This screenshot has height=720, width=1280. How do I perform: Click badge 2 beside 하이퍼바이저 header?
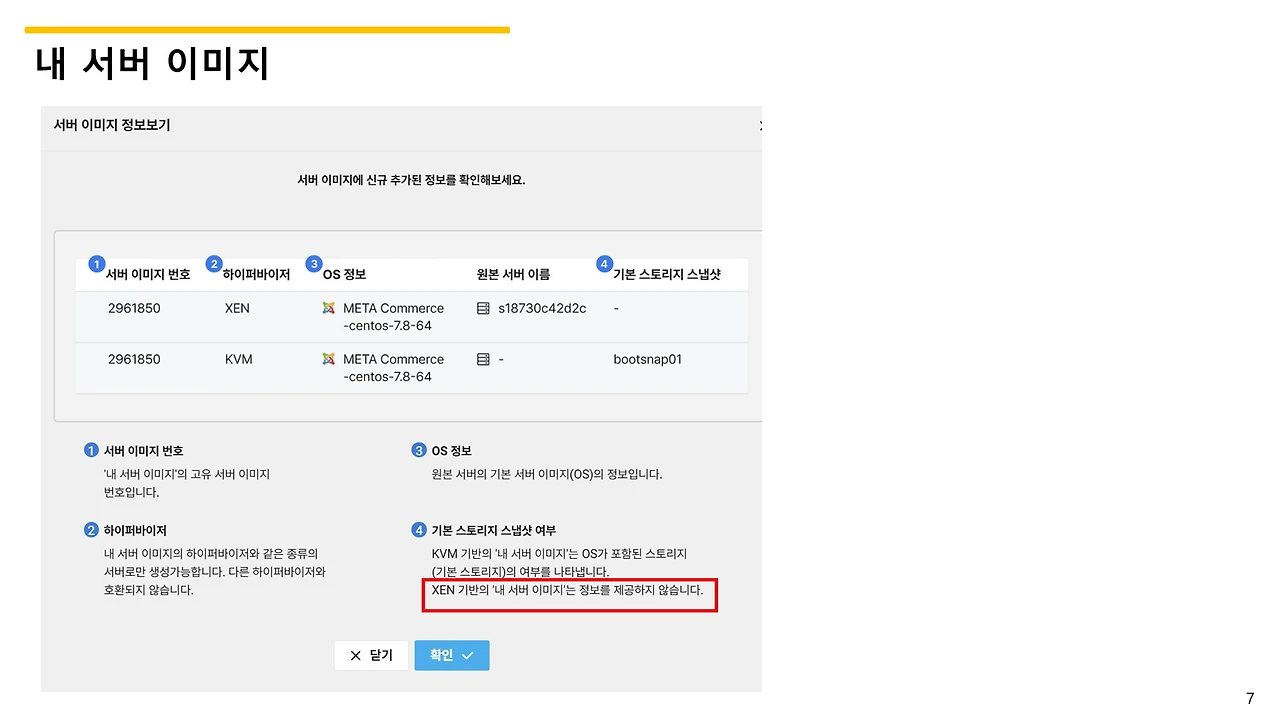(x=214, y=264)
